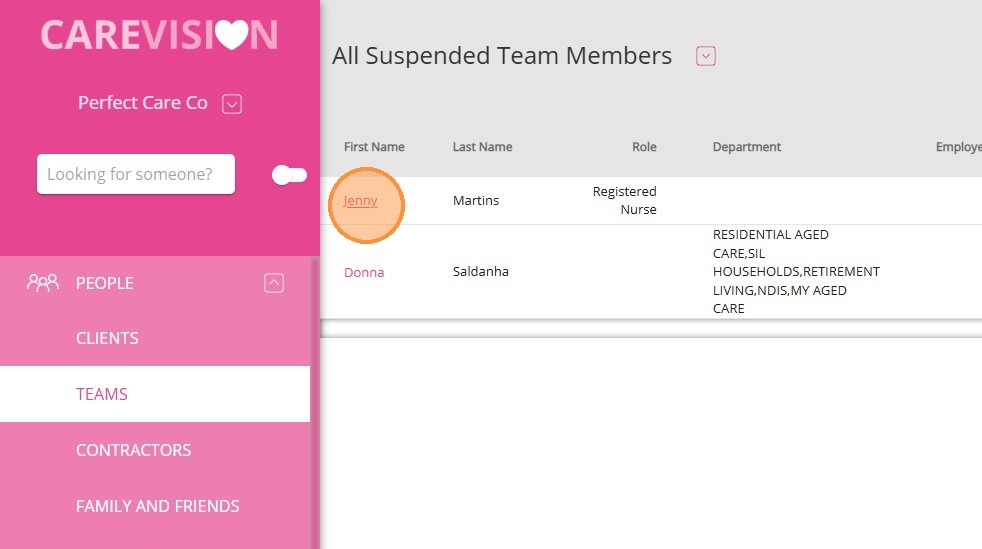982x549 pixels.
Task: Go to the Contractors section
Action: [133, 450]
